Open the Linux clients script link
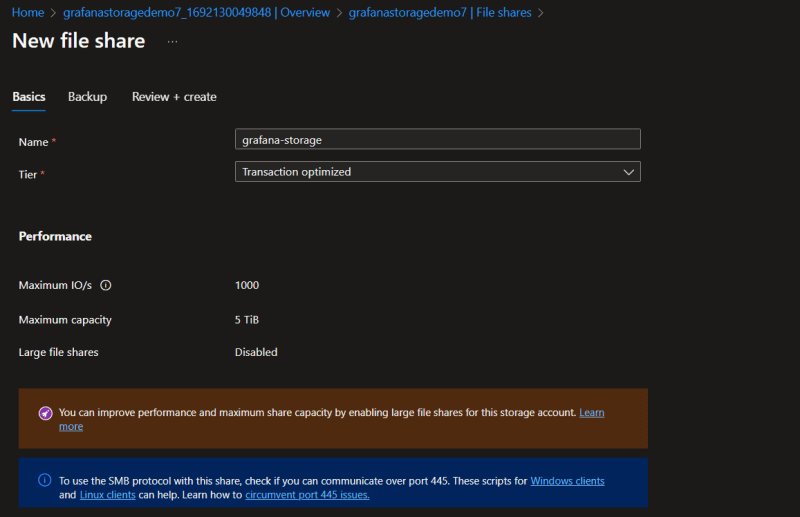 pos(108,495)
